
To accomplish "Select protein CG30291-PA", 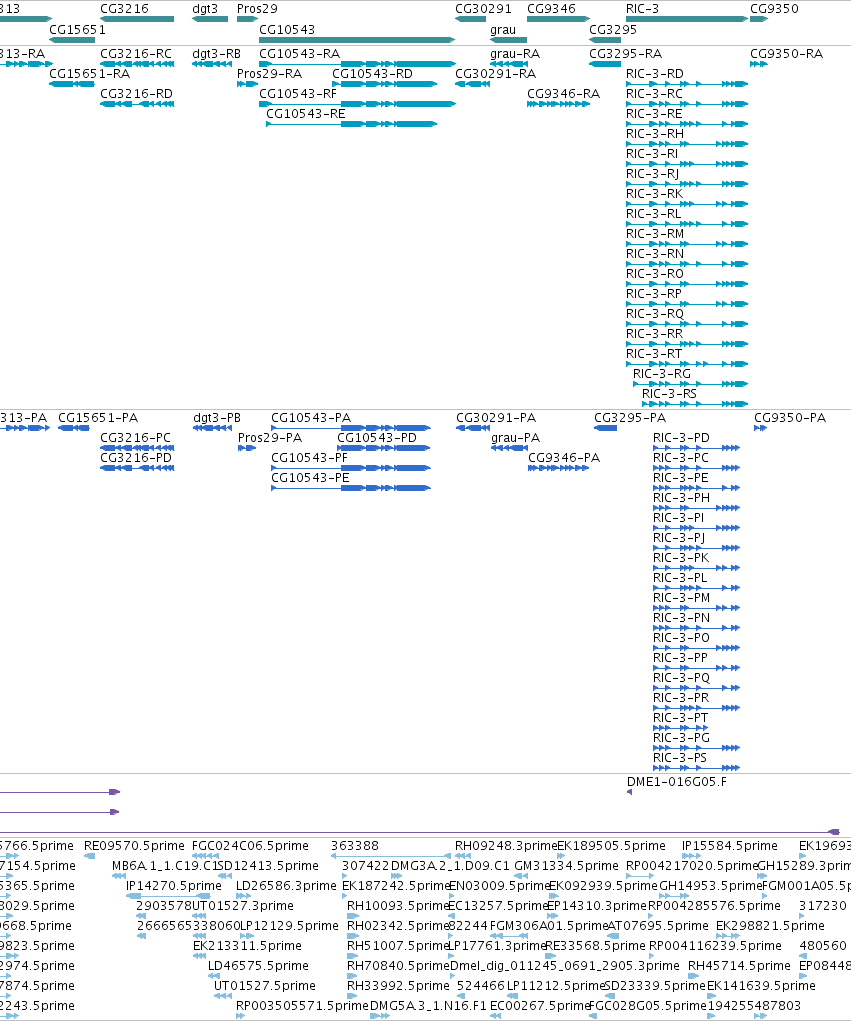I will [x=496, y=417].
